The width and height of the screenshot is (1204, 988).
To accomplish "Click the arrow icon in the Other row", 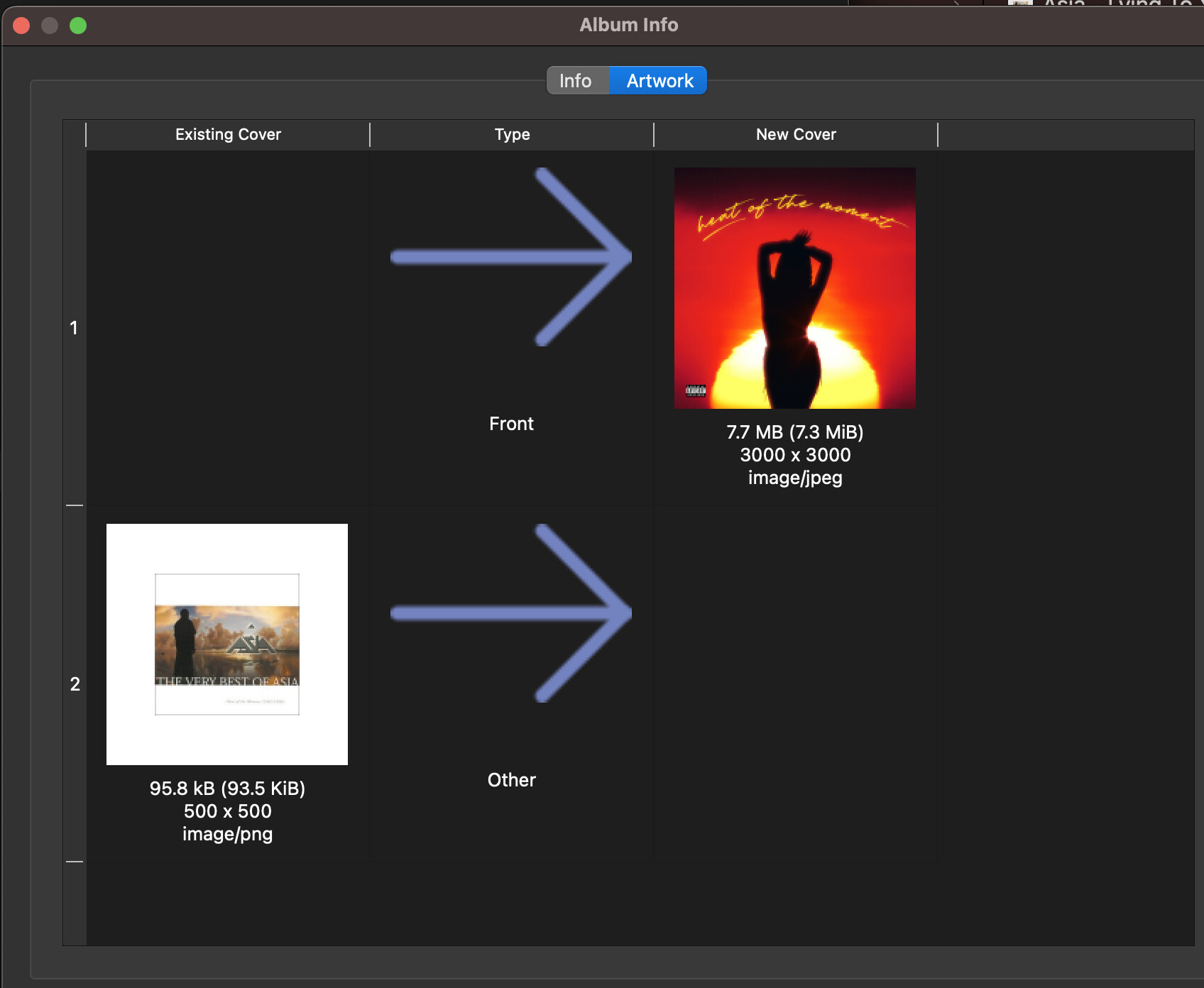I will 511,613.
